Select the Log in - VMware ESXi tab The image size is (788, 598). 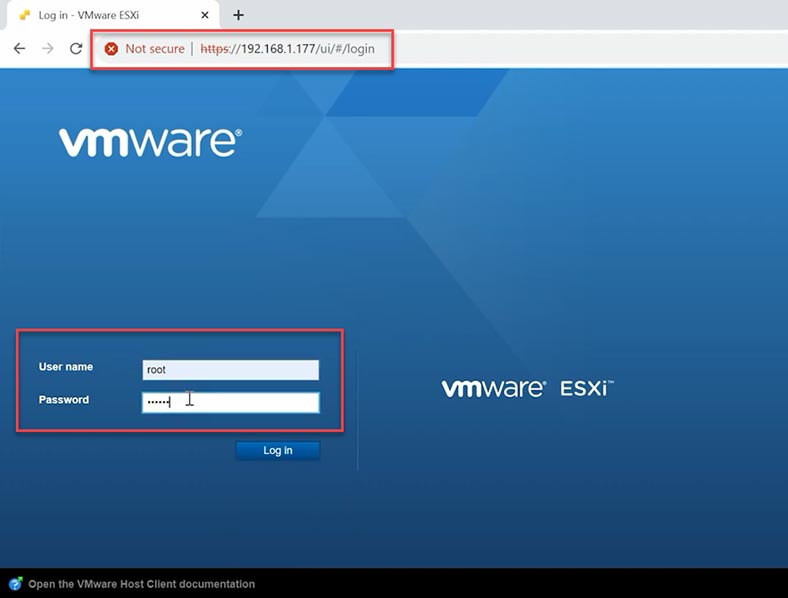pos(113,15)
